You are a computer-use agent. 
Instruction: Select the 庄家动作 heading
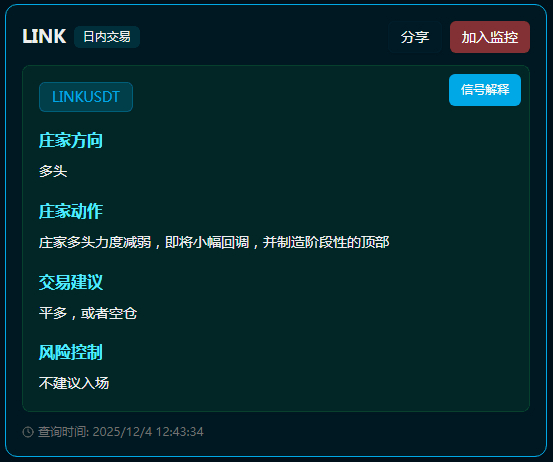71,211
